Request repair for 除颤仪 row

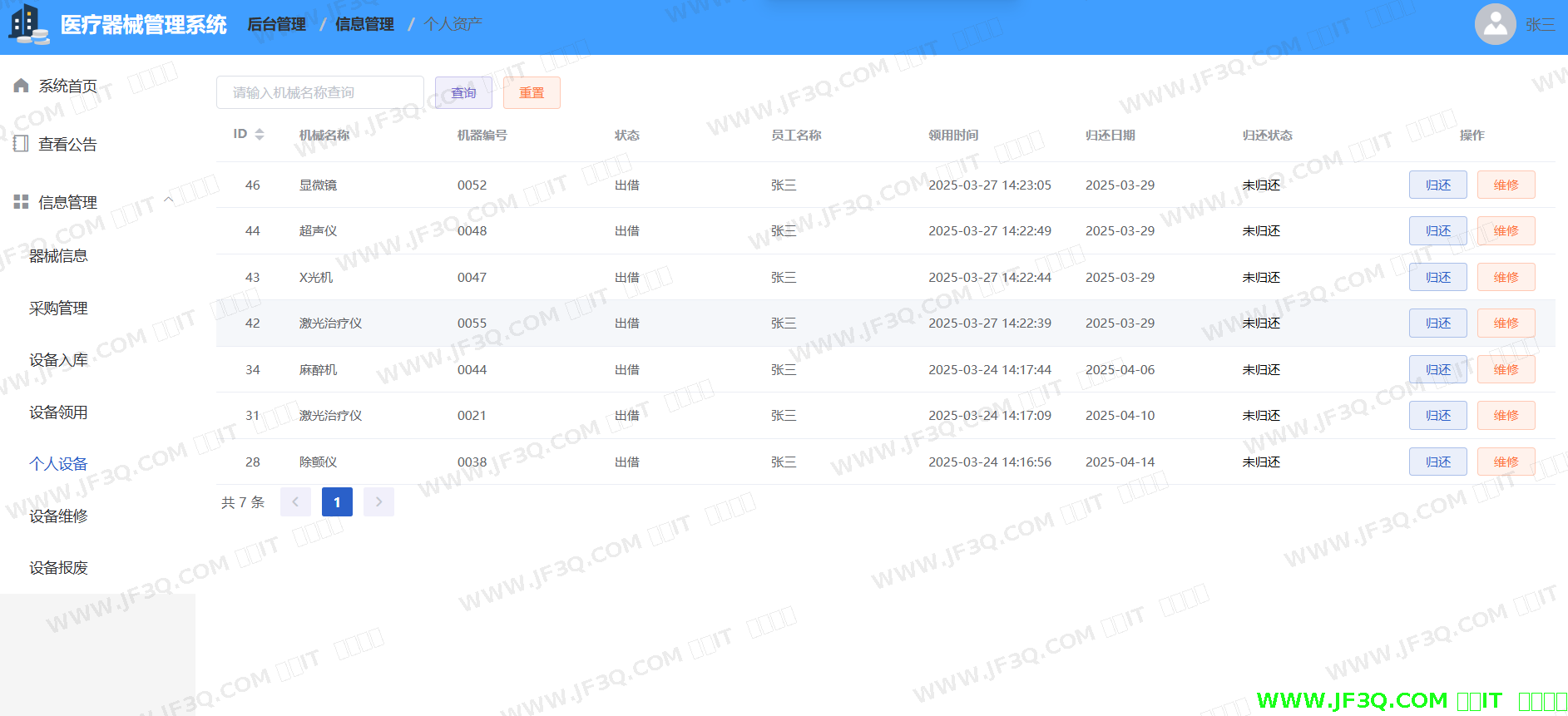[x=1506, y=462]
